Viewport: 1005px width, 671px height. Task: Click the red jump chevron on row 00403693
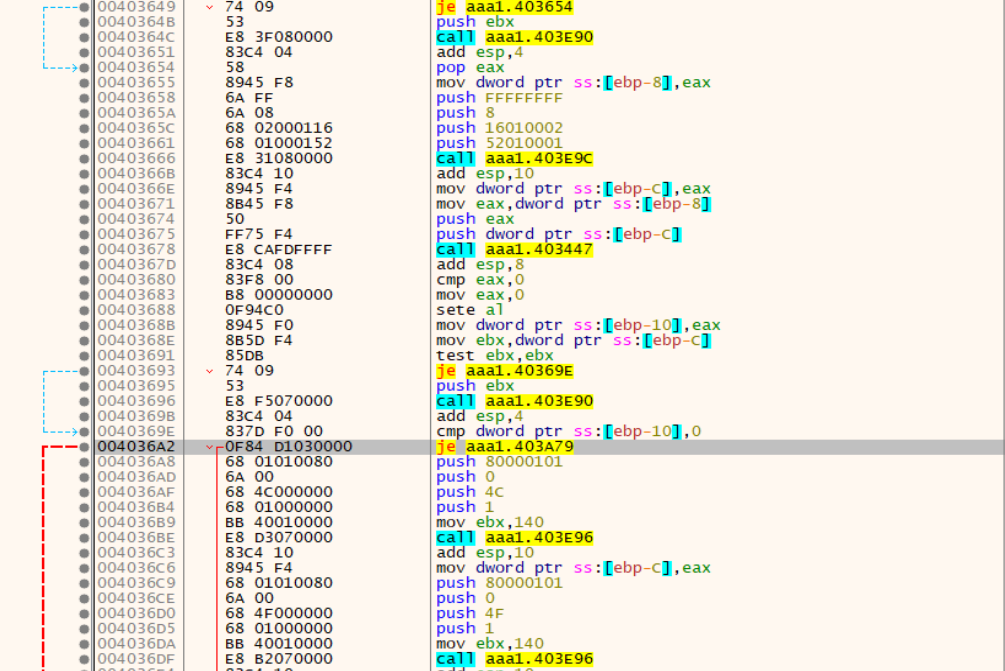(x=210, y=371)
